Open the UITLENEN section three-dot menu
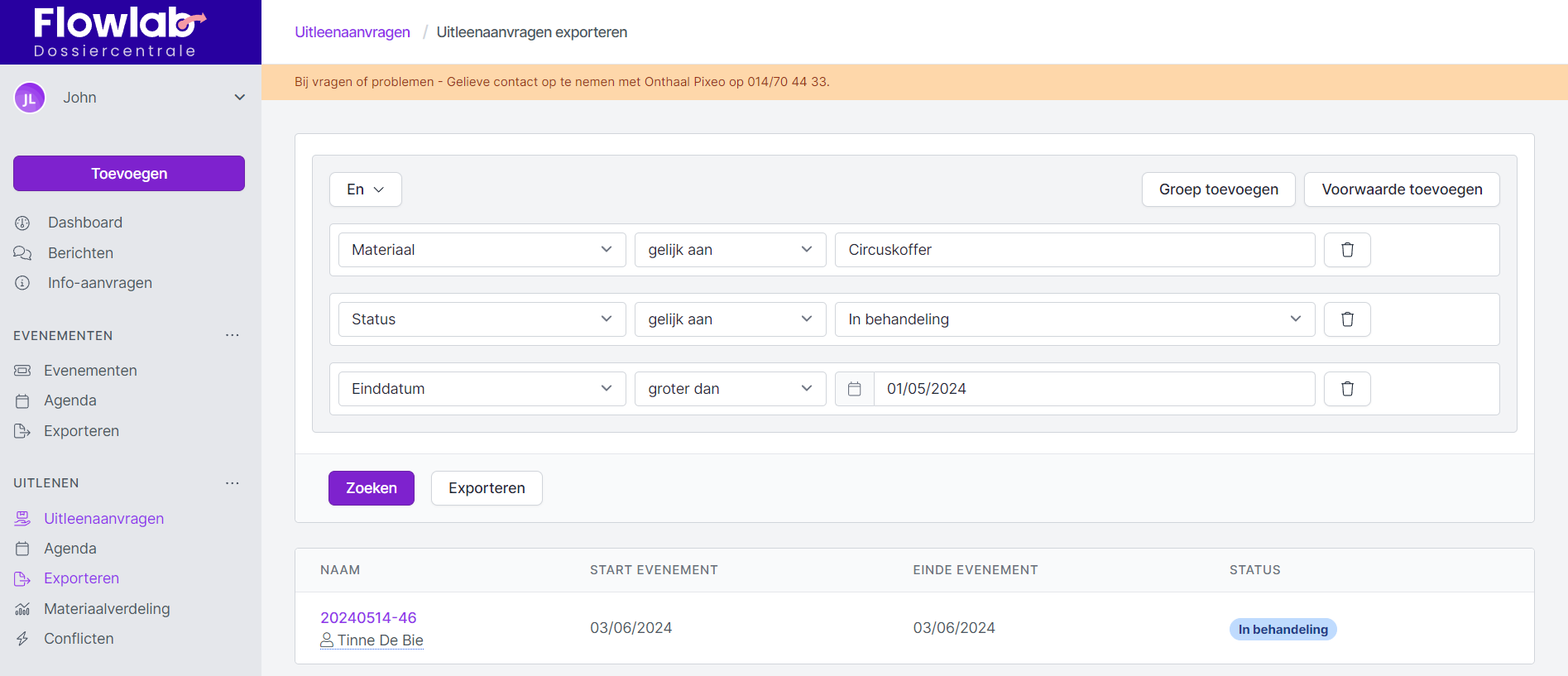 [233, 483]
